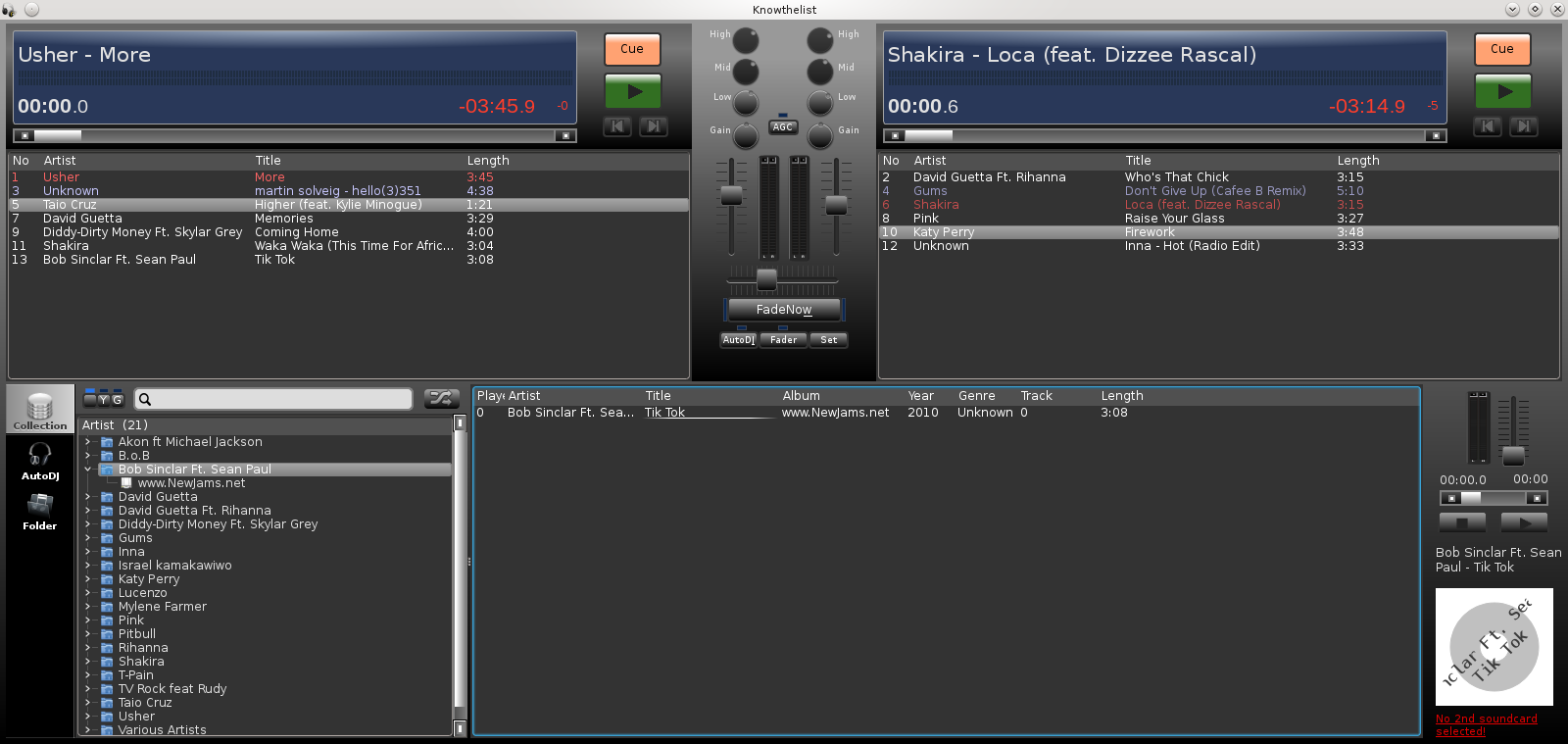Viewport: 1568px width, 744px height.
Task: Click the monitor volume fader handle
Action: [1514, 456]
